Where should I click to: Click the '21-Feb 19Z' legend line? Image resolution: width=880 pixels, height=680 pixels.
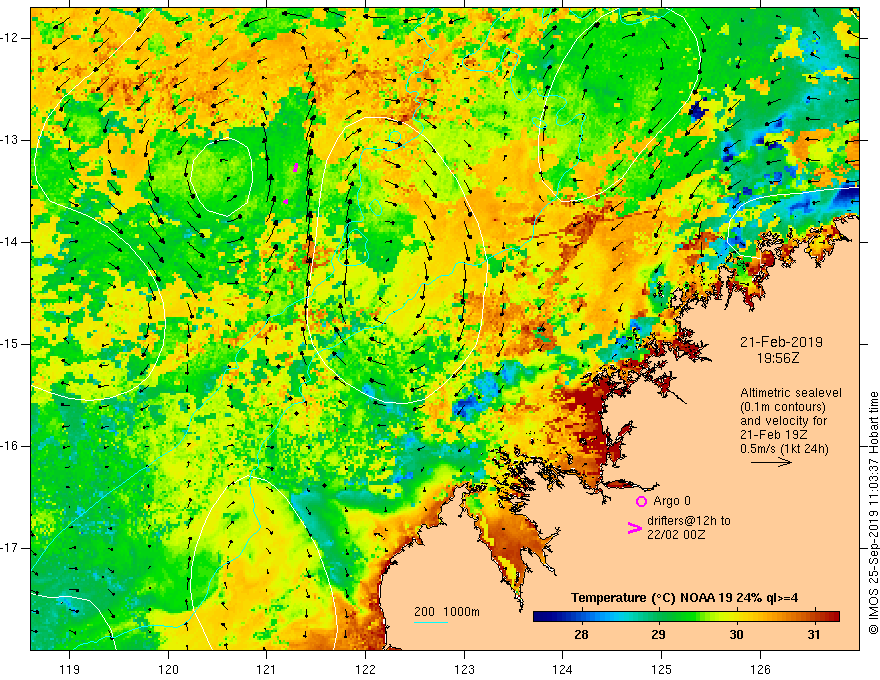pyautogui.click(x=774, y=435)
